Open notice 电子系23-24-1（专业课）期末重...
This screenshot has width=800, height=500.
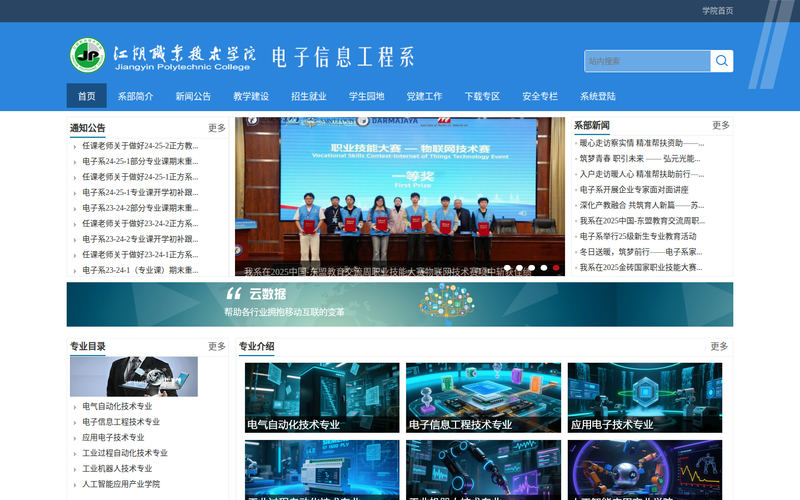pos(140,270)
